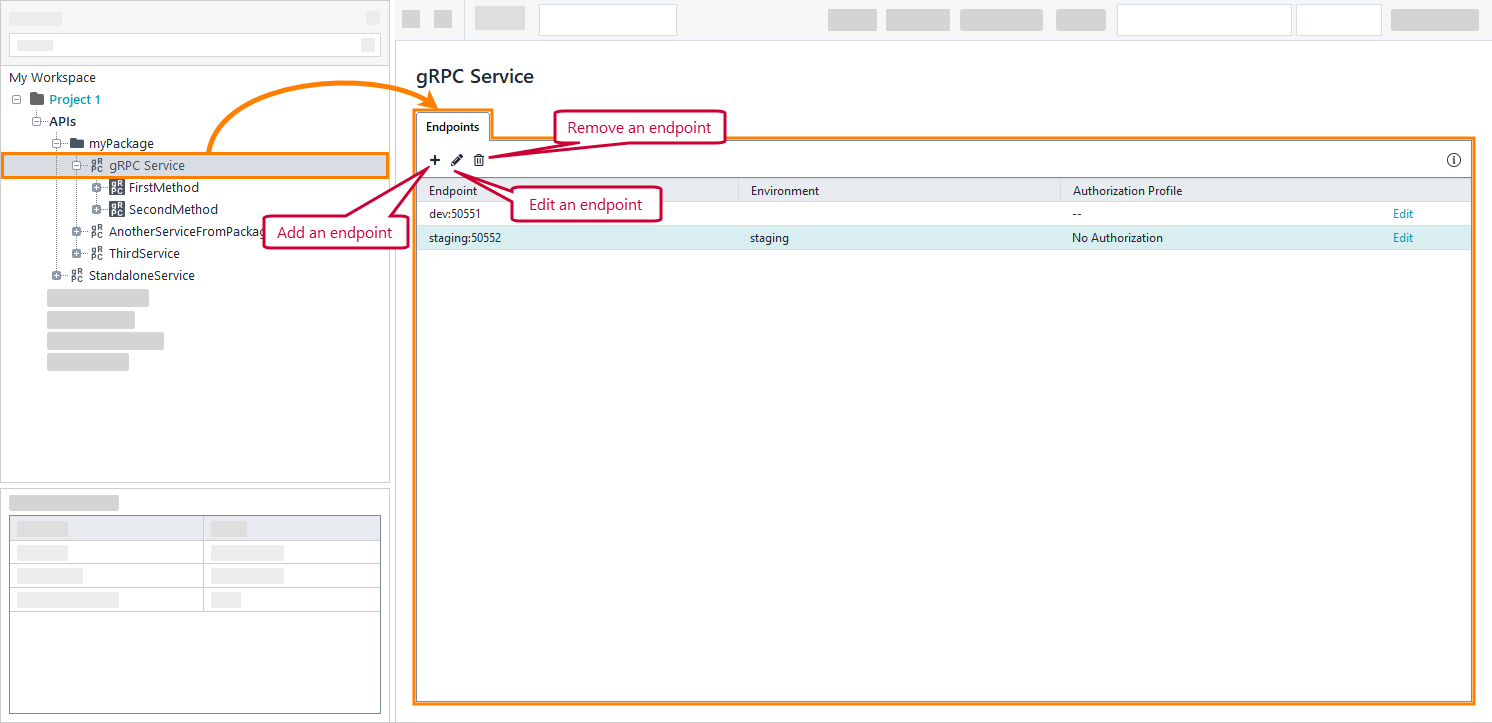Remove an endpoint via the trash icon
This screenshot has width=1492, height=723.
(x=478, y=160)
